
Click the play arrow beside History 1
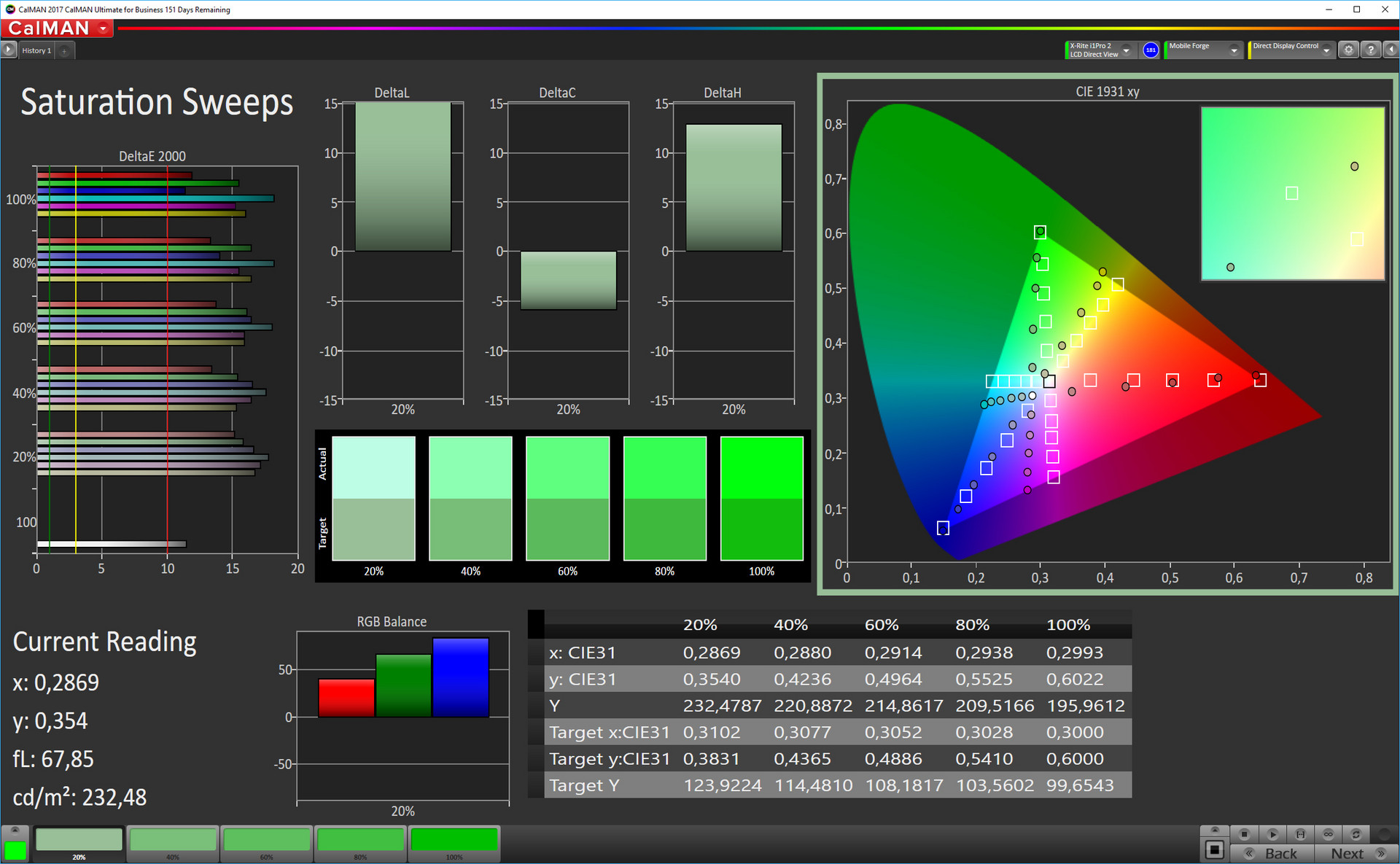click(9, 50)
